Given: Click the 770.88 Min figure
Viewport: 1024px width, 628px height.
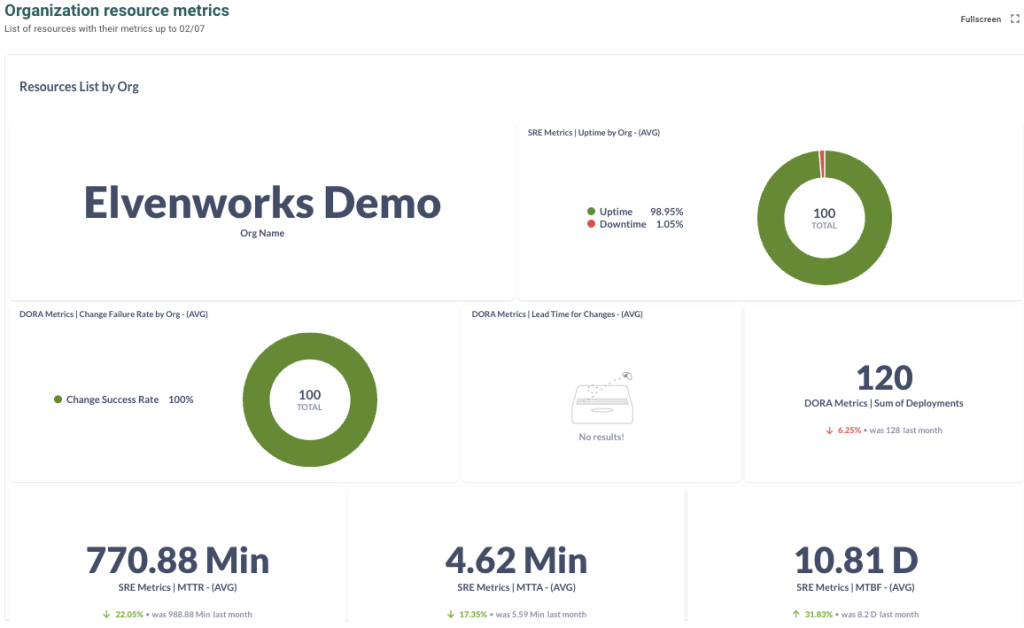Looking at the screenshot, I should tap(178, 560).
